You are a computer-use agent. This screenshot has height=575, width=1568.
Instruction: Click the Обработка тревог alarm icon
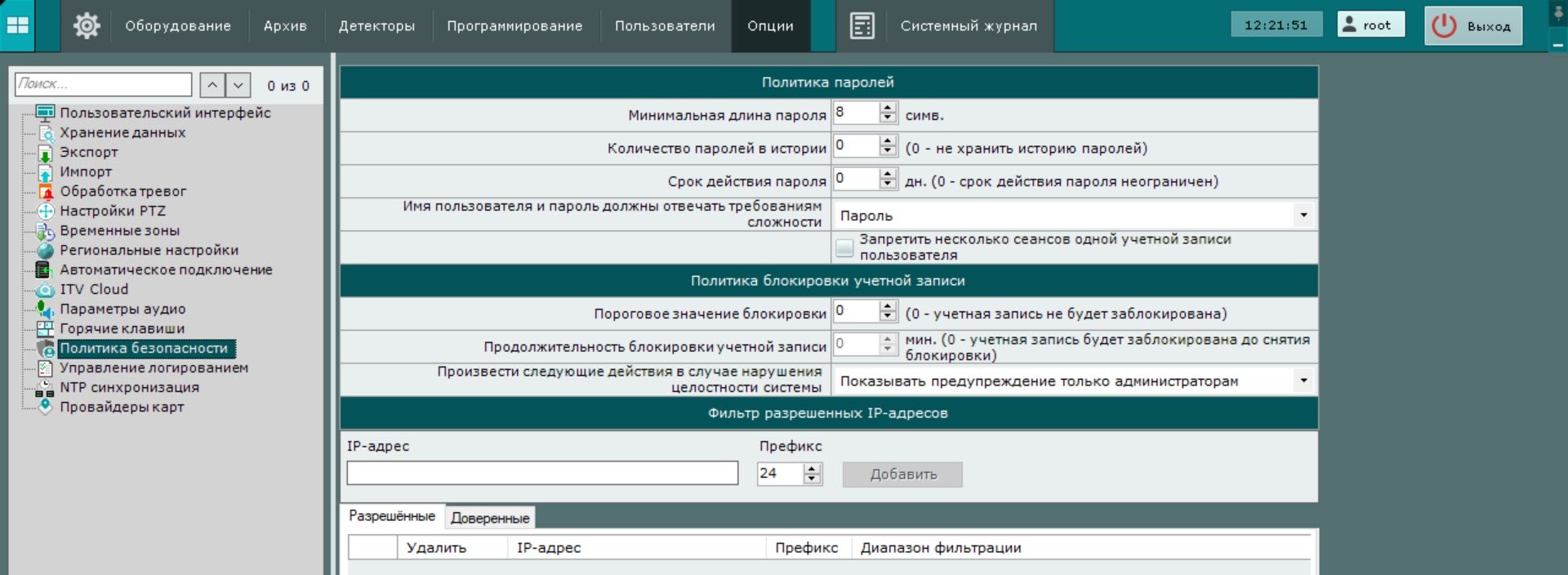point(46,192)
